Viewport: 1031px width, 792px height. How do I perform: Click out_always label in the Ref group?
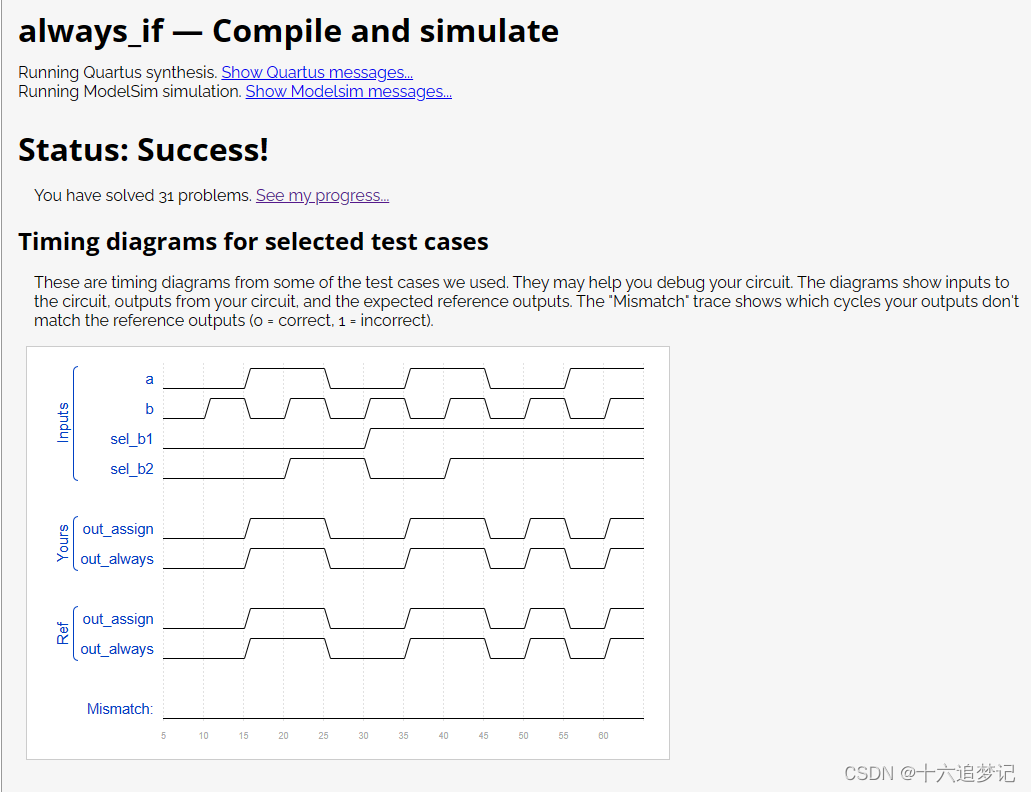click(x=116, y=649)
